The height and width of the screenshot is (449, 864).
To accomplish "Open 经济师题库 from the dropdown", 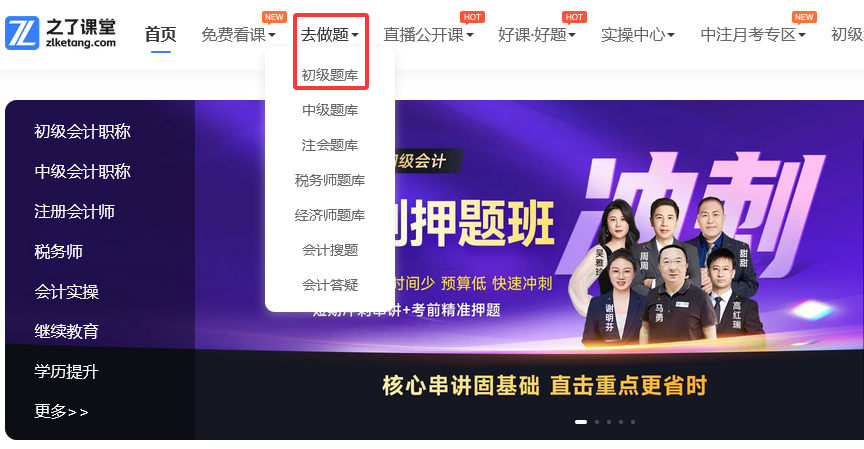I will [x=330, y=215].
